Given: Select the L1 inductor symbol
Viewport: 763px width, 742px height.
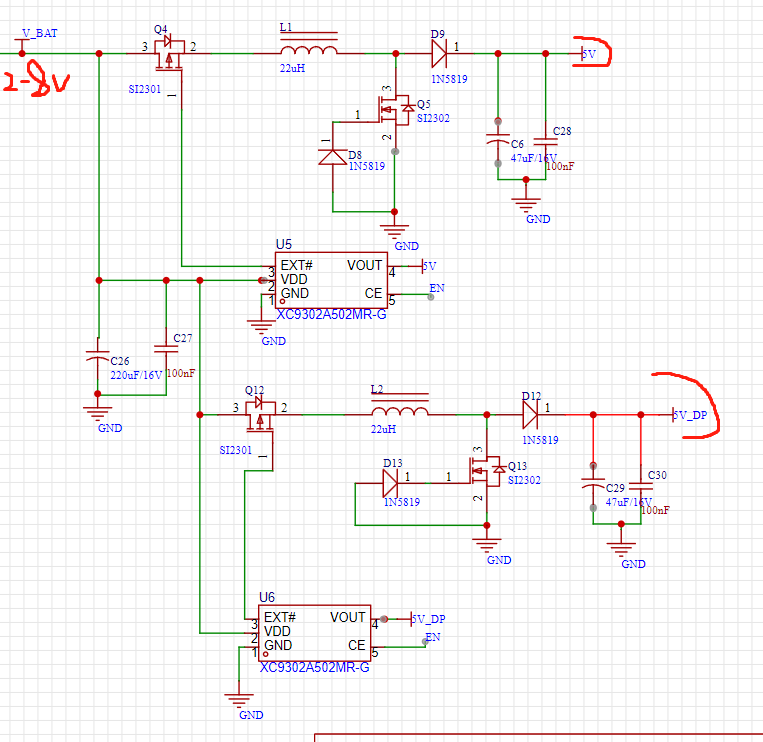Looking at the screenshot, I should [309, 45].
